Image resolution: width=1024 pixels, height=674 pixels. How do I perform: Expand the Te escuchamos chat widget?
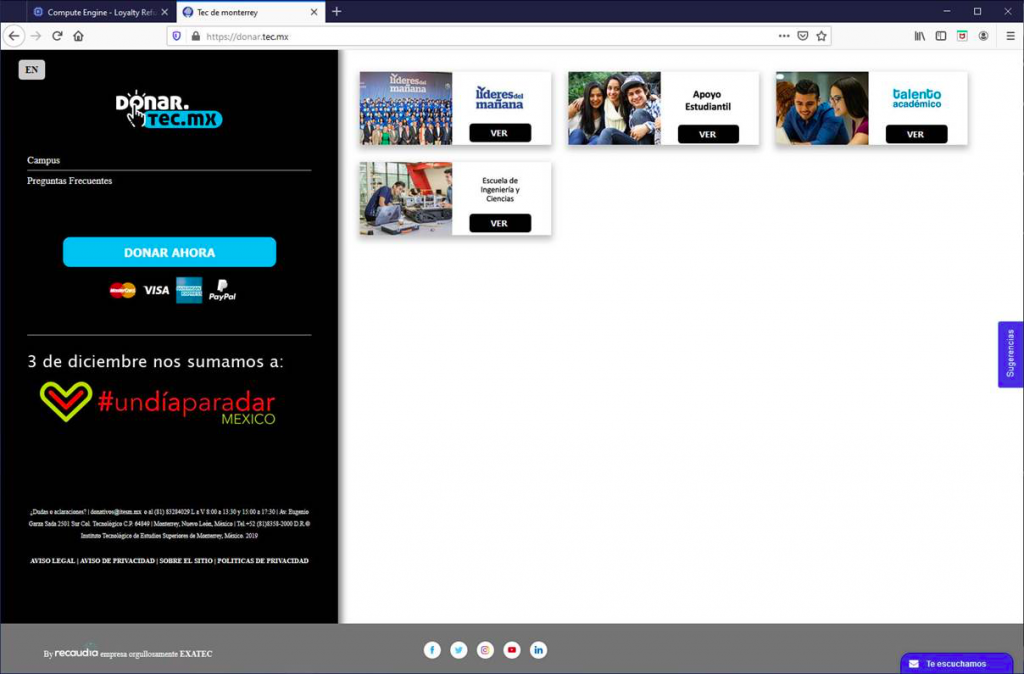click(955, 663)
